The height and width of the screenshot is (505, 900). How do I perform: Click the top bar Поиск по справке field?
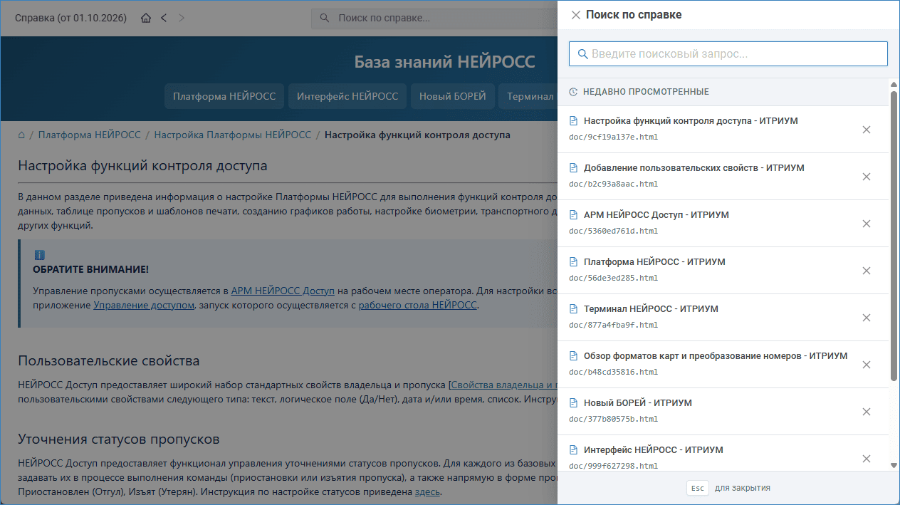point(435,18)
